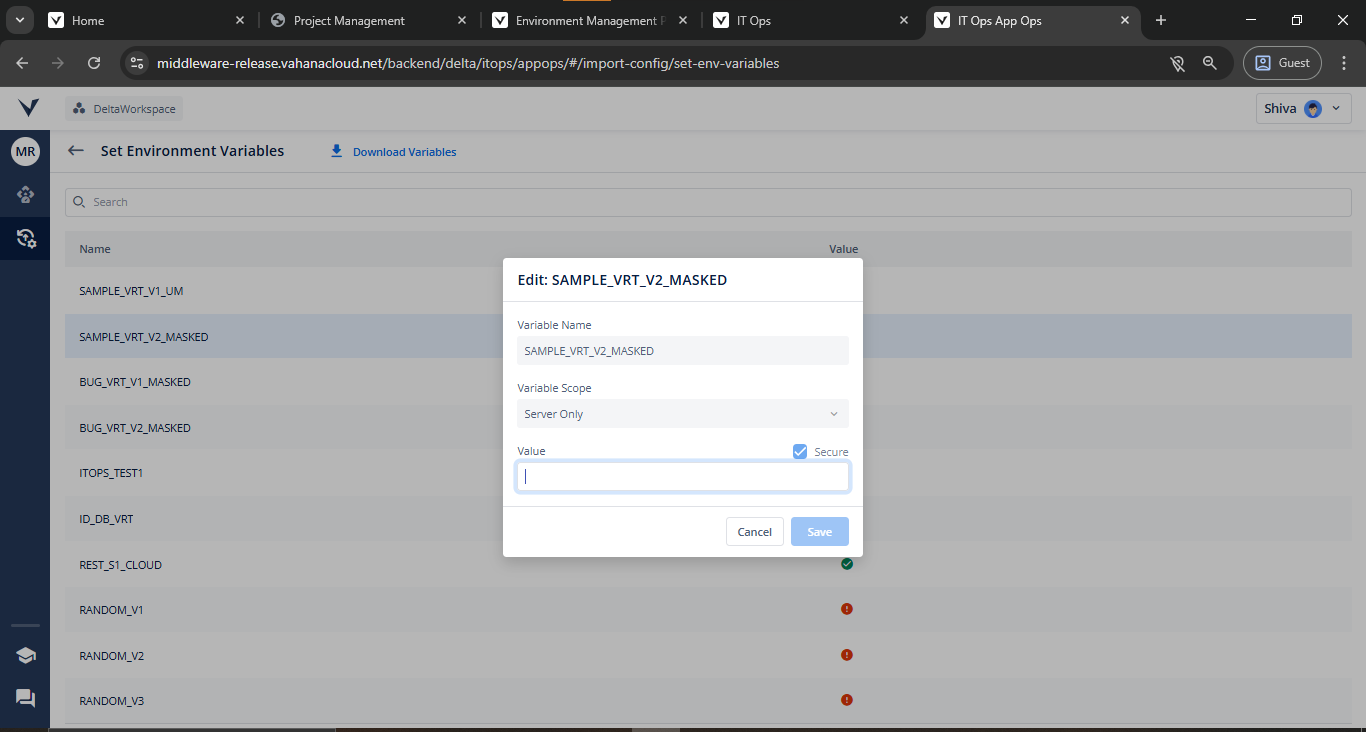Open the Variable Scope dropdown
The width and height of the screenshot is (1366, 732).
pyautogui.click(x=683, y=414)
